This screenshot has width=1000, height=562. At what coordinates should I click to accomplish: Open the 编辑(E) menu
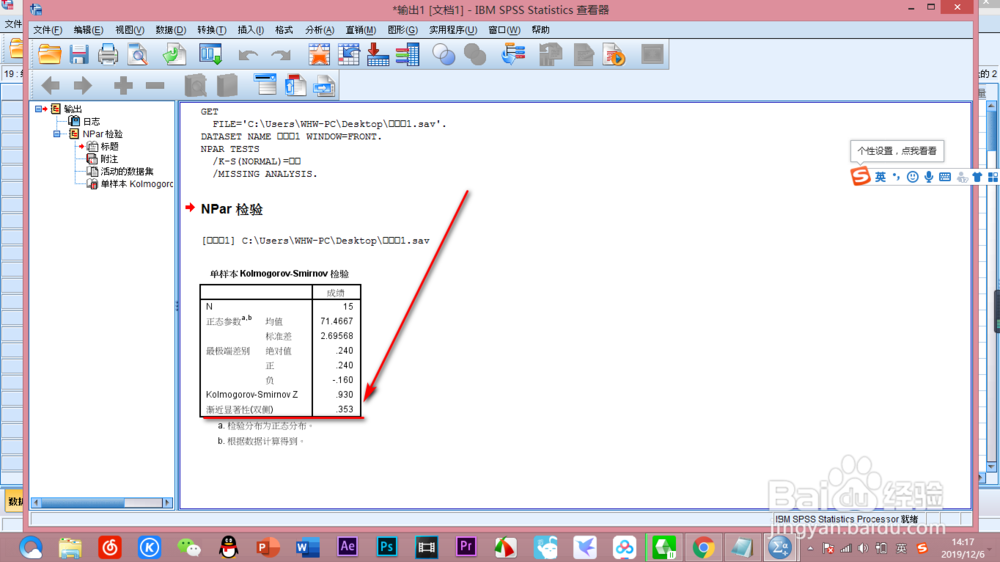(x=88, y=30)
